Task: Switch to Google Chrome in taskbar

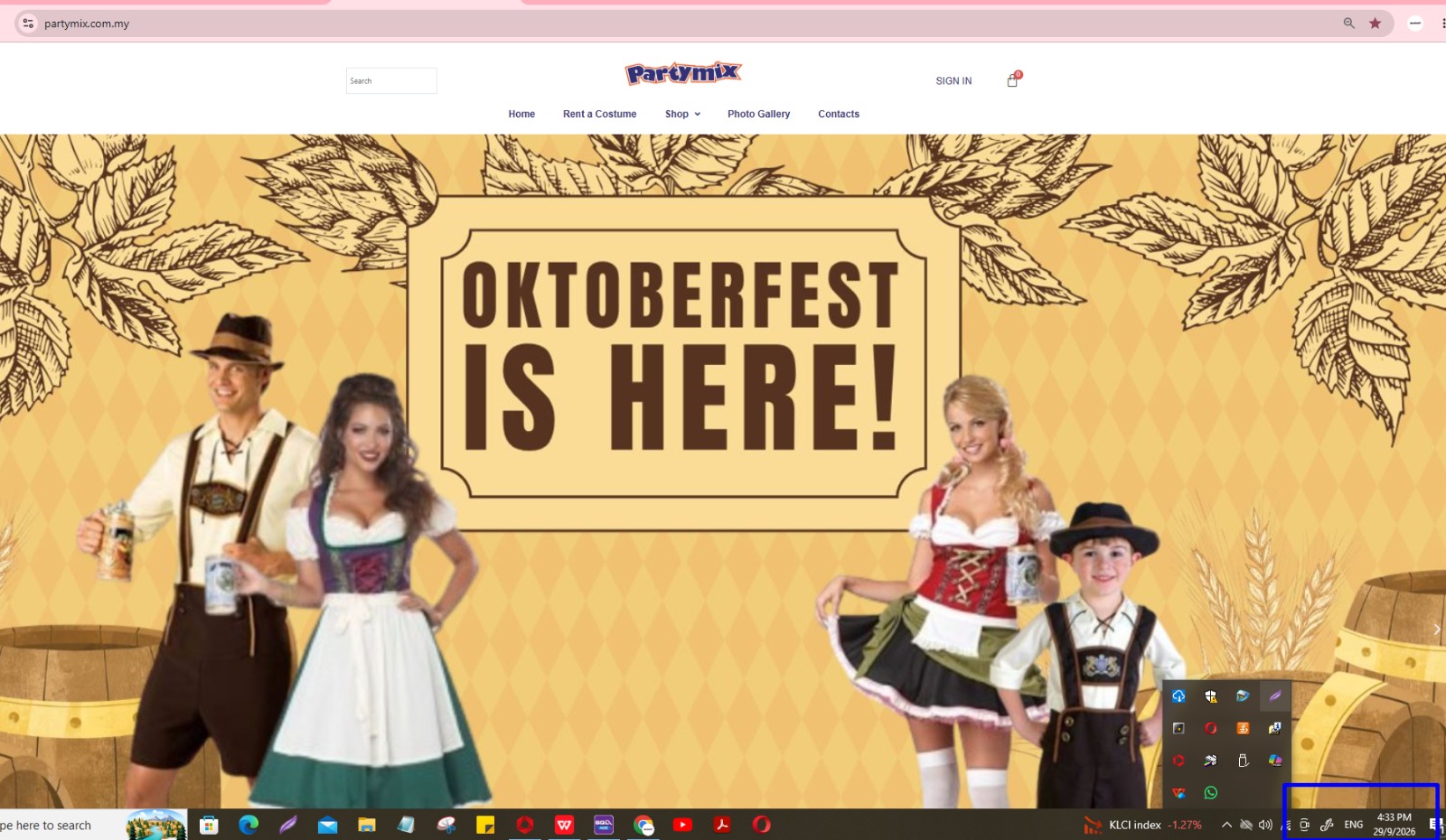Action: 643,825
